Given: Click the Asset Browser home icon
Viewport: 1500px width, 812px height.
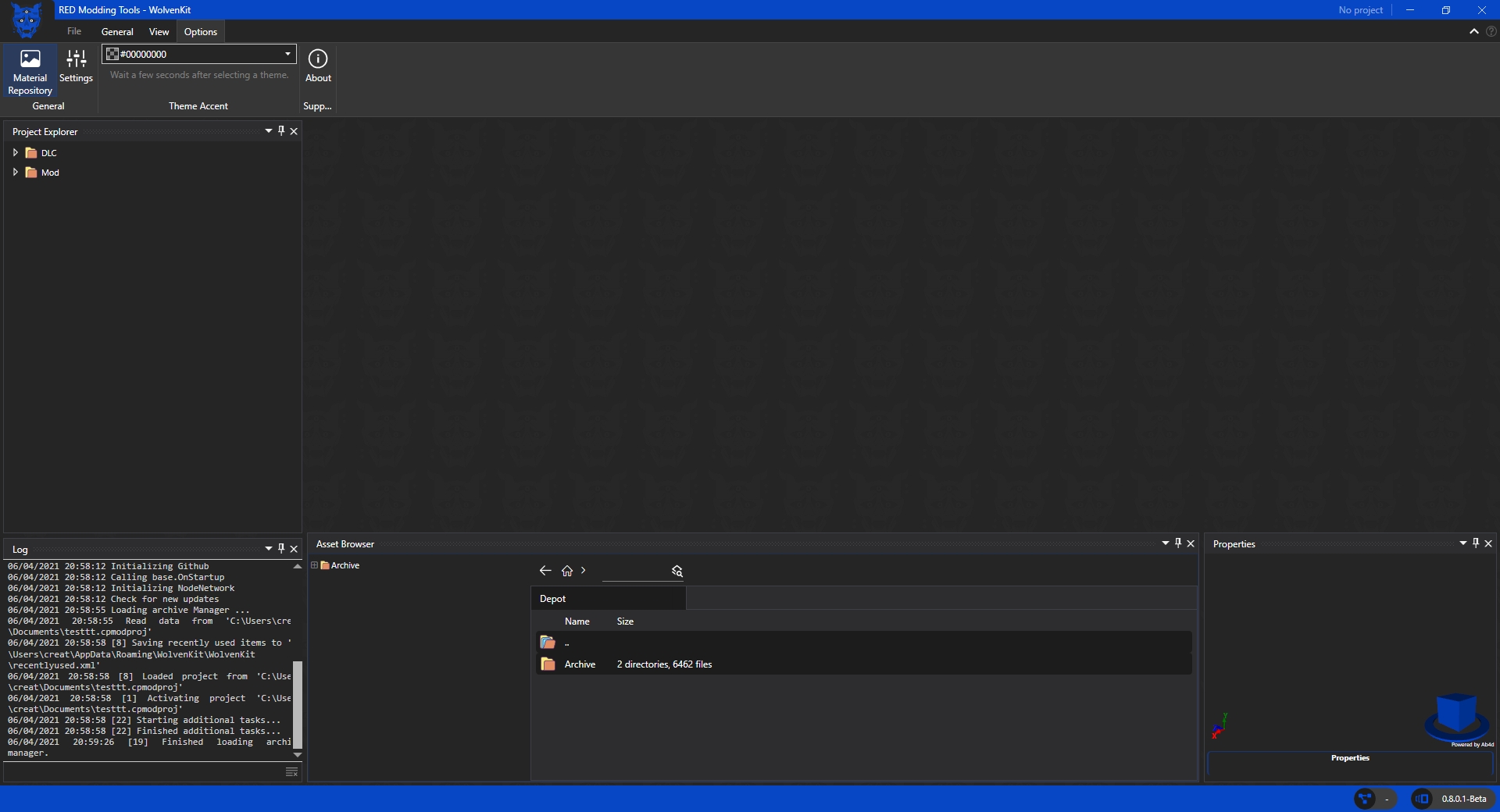Looking at the screenshot, I should (567, 571).
